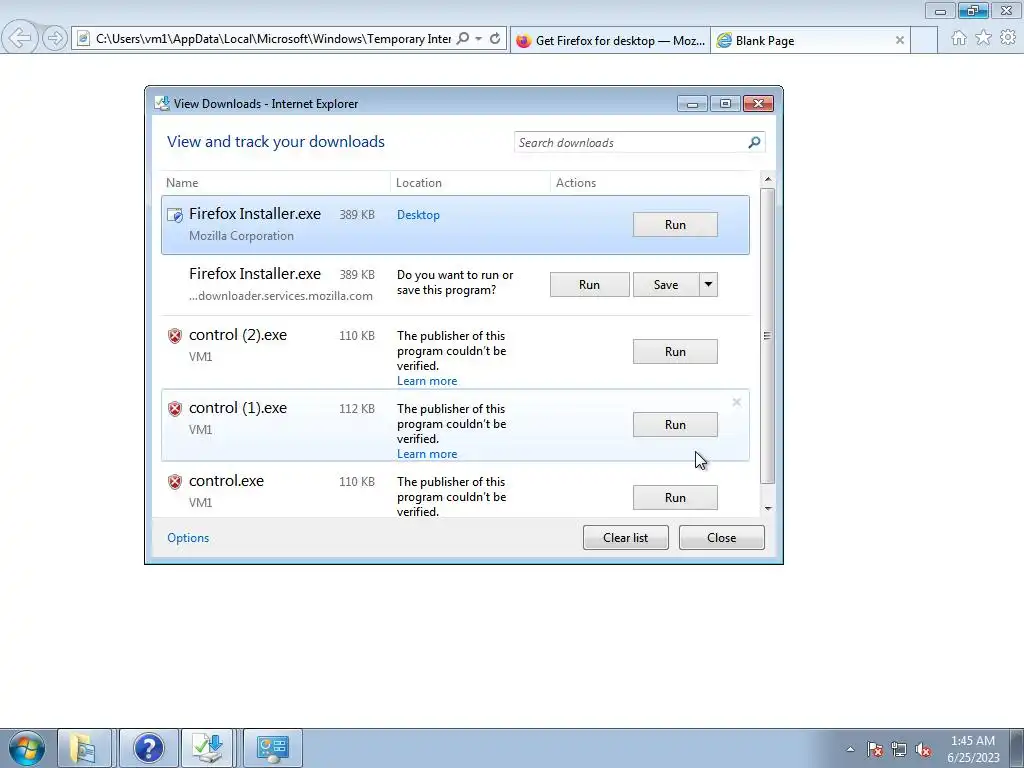This screenshot has height=768, width=1024.
Task: Switch to Get Firefox for desktop tab
Action: pos(611,40)
